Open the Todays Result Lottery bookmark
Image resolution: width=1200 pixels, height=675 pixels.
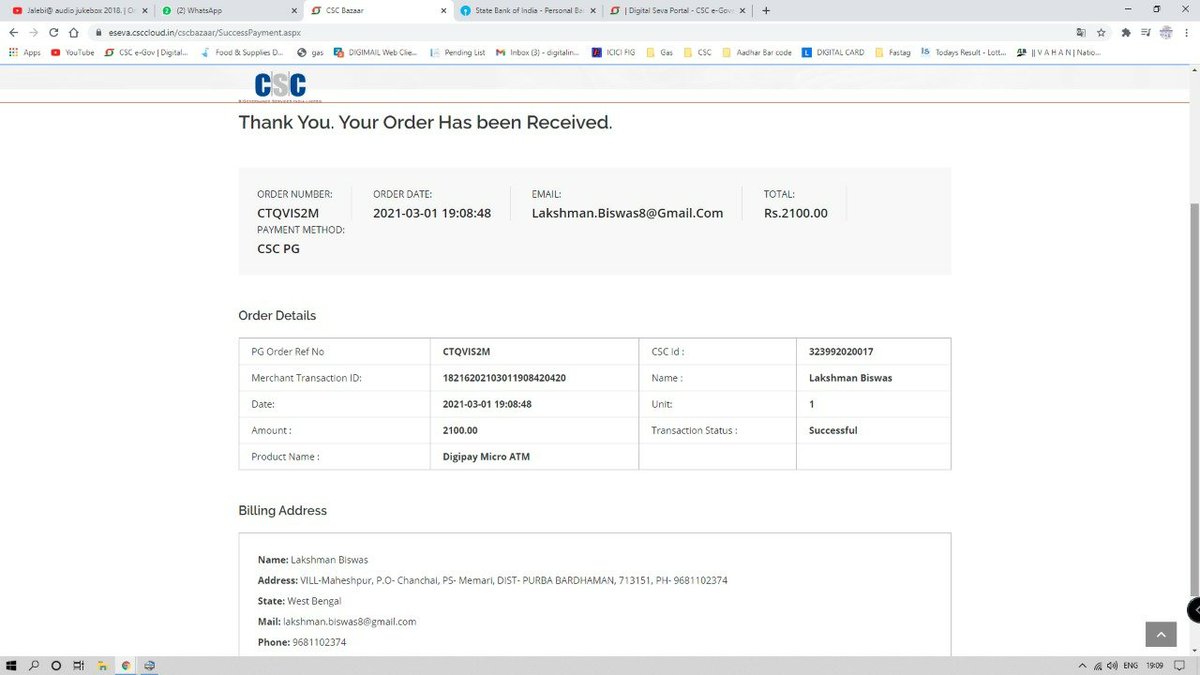pos(963,52)
